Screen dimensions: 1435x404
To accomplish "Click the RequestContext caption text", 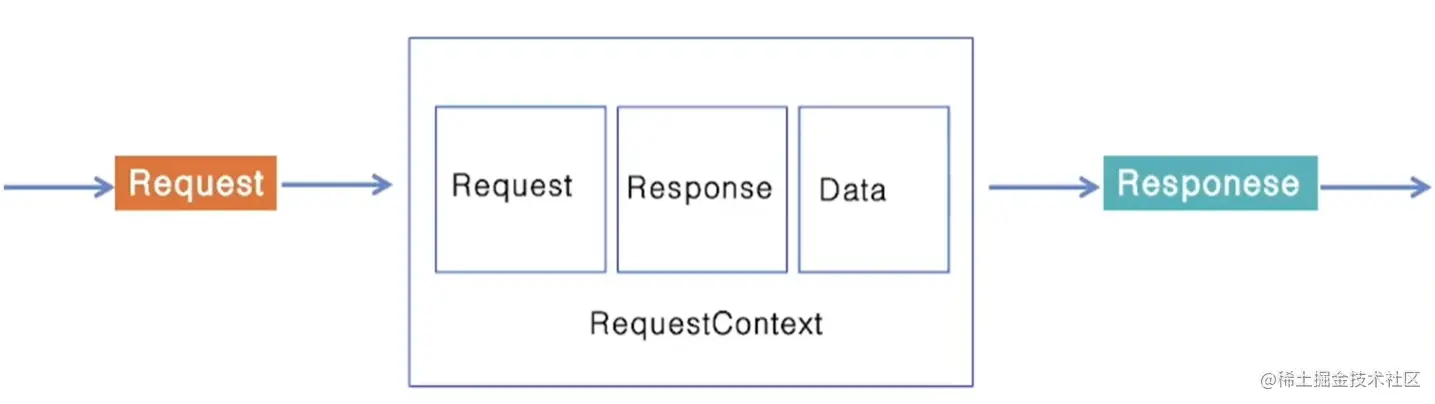I will point(706,324).
